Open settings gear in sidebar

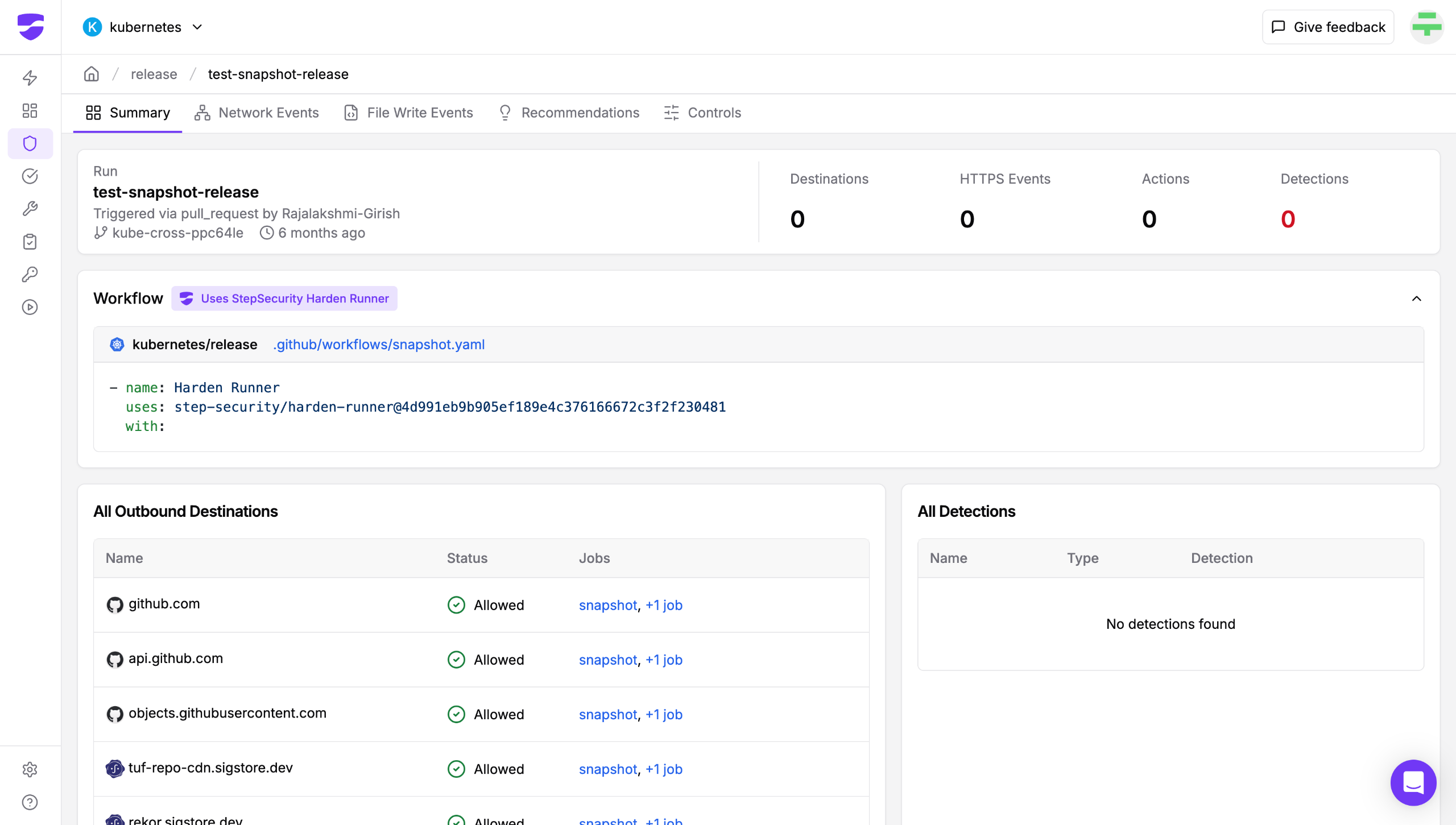tap(30, 769)
